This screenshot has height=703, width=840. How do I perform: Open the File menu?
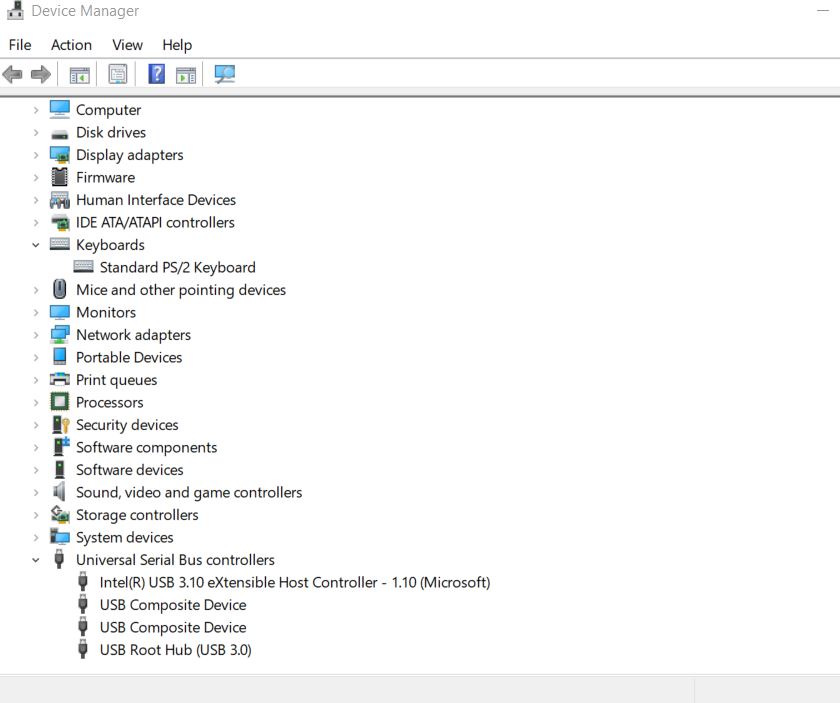coord(20,45)
